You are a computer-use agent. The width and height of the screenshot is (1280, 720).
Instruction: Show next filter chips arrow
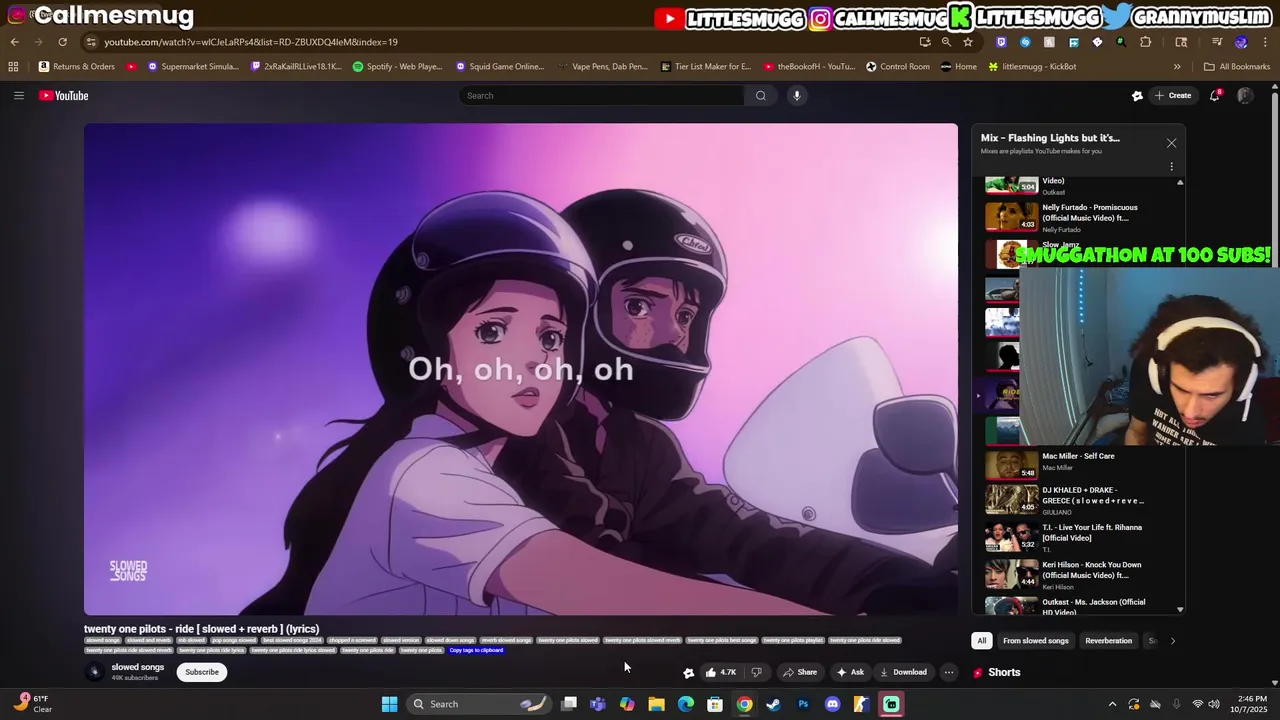tap(1172, 641)
